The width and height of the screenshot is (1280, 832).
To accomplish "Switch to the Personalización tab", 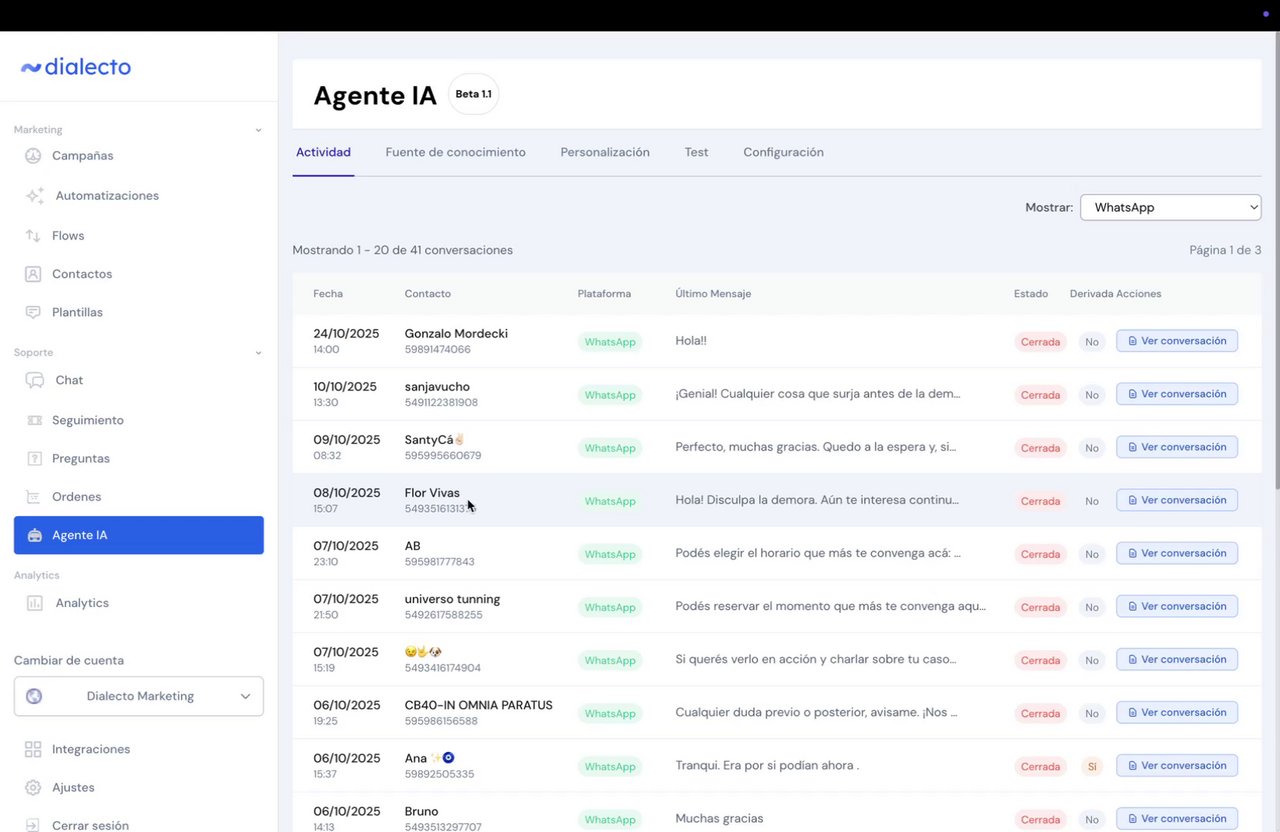I will 605,152.
